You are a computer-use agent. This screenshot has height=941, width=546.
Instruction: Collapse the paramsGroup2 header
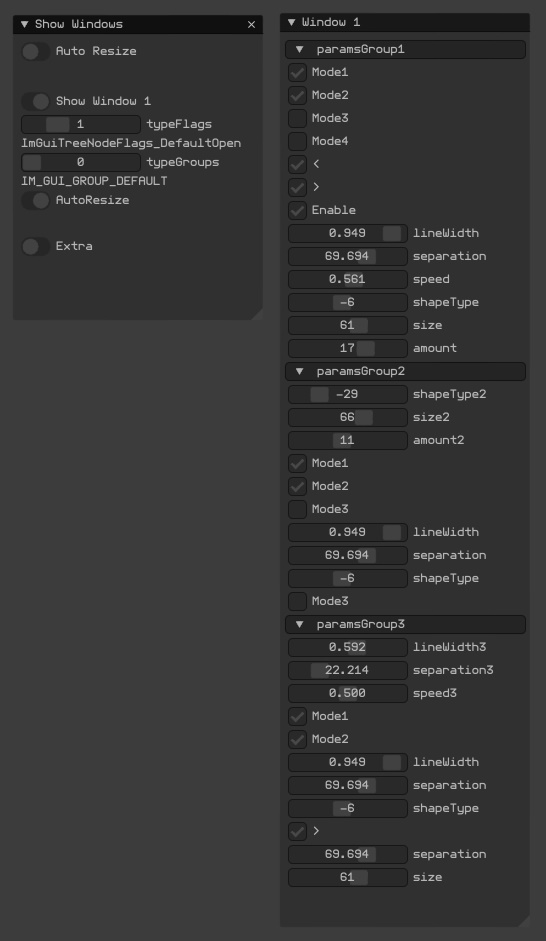[x=406, y=371]
